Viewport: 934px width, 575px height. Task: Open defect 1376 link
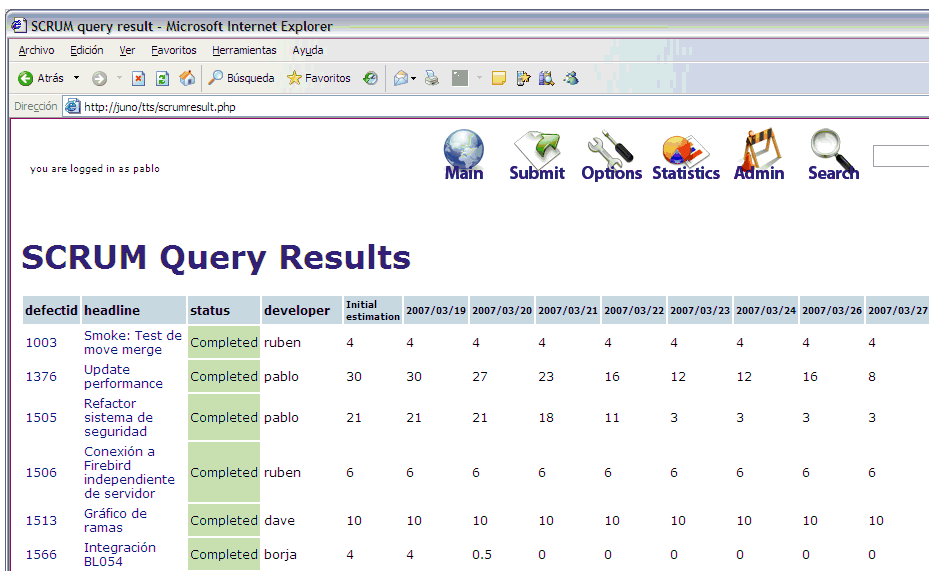(x=41, y=377)
